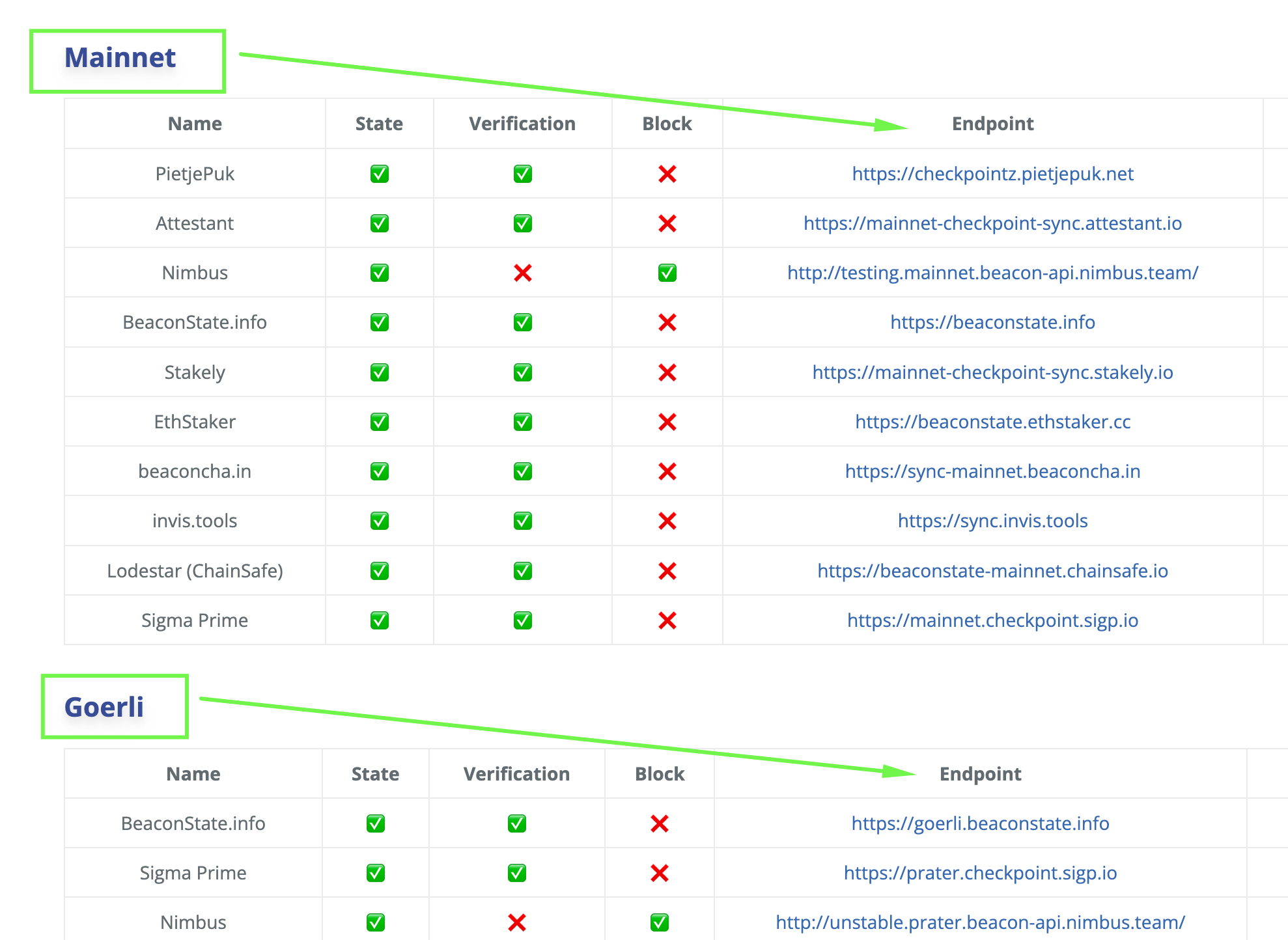Click the Mainnet Sigma Prime Block cross

(667, 620)
